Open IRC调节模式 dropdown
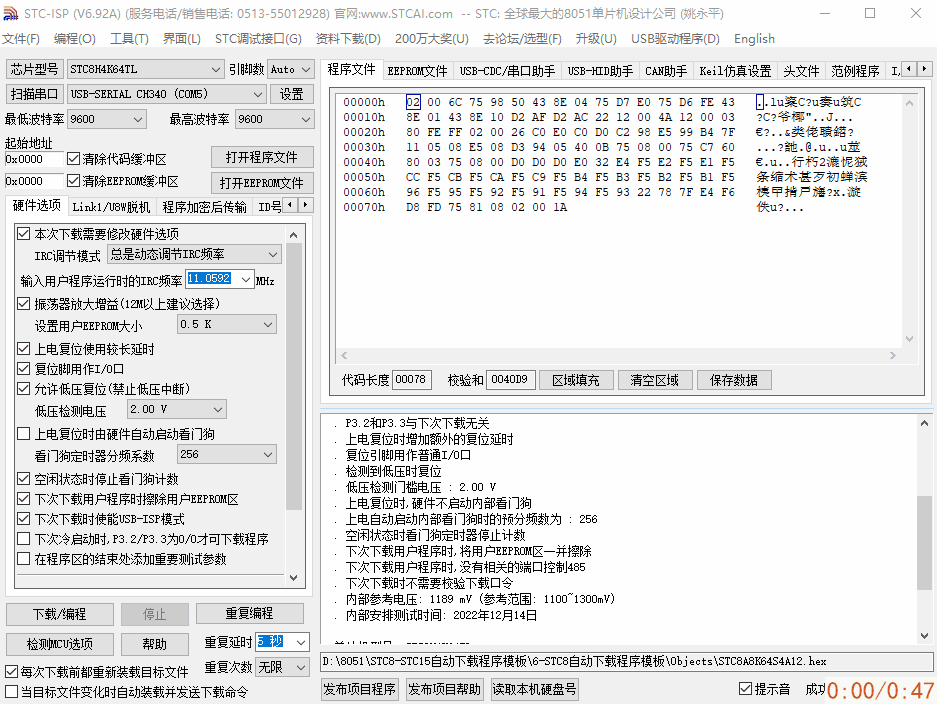Image resolution: width=937 pixels, height=704 pixels. click(x=194, y=254)
